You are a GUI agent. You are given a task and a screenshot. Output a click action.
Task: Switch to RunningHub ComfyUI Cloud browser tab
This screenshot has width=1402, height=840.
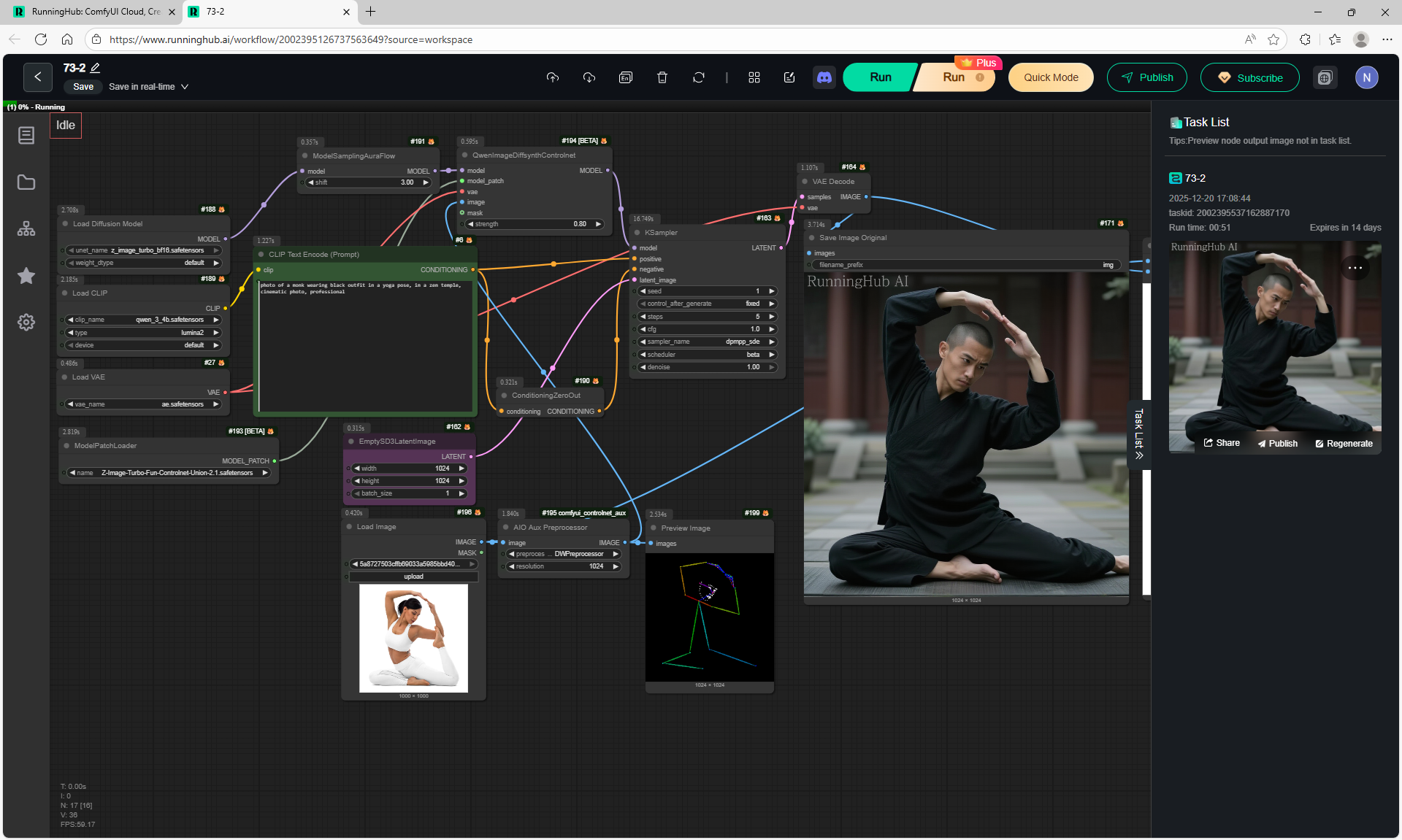[x=95, y=12]
